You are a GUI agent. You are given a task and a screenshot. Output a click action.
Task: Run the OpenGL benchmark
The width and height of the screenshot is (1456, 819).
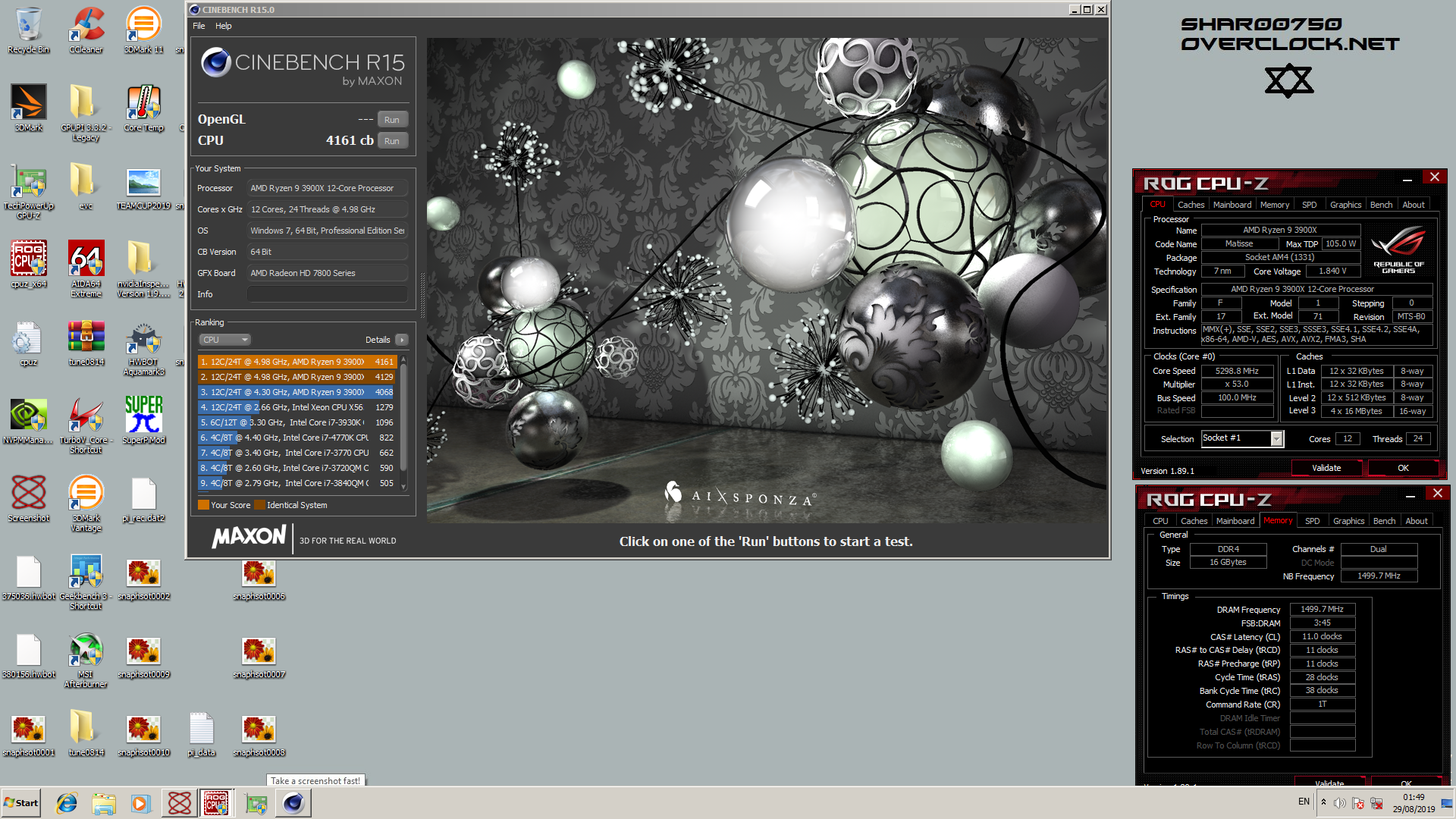pyautogui.click(x=392, y=120)
